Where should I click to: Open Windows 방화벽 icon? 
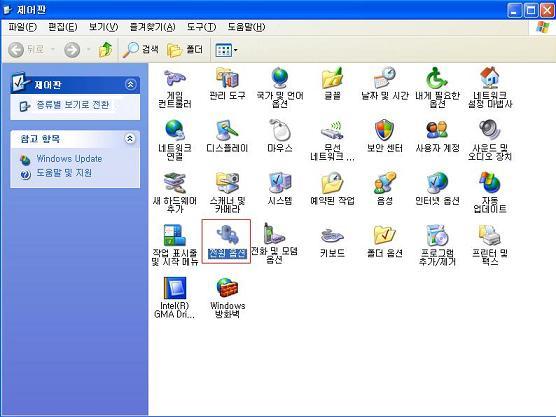pos(227,288)
